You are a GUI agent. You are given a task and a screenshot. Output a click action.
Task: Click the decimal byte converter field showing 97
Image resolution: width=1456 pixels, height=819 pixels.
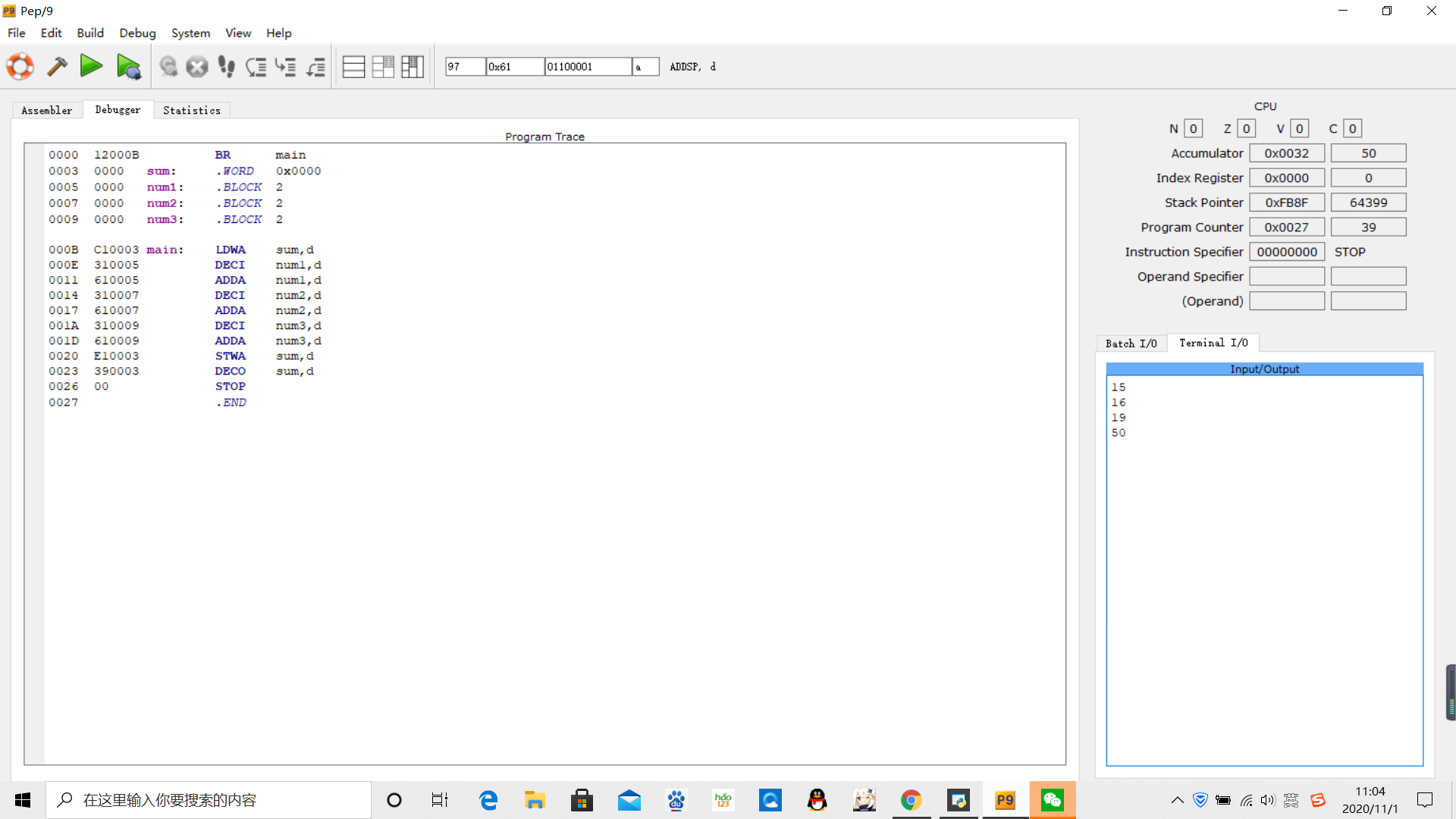click(x=464, y=67)
